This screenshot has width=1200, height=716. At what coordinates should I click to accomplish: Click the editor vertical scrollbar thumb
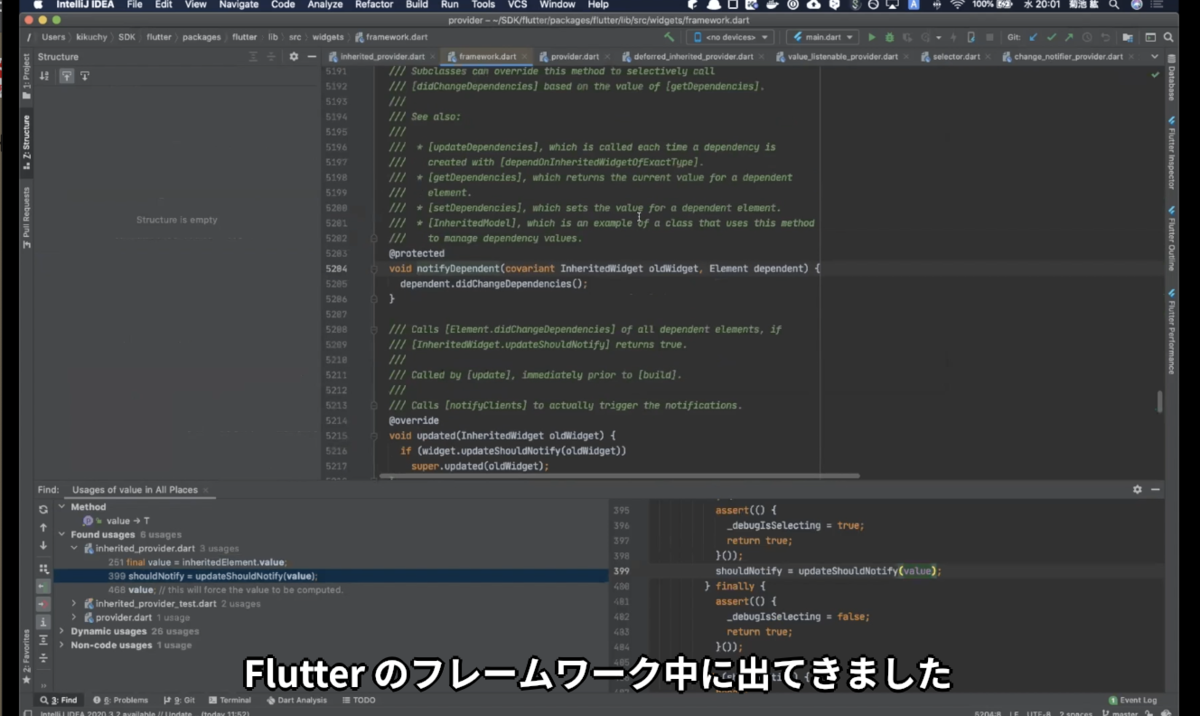[1160, 401]
